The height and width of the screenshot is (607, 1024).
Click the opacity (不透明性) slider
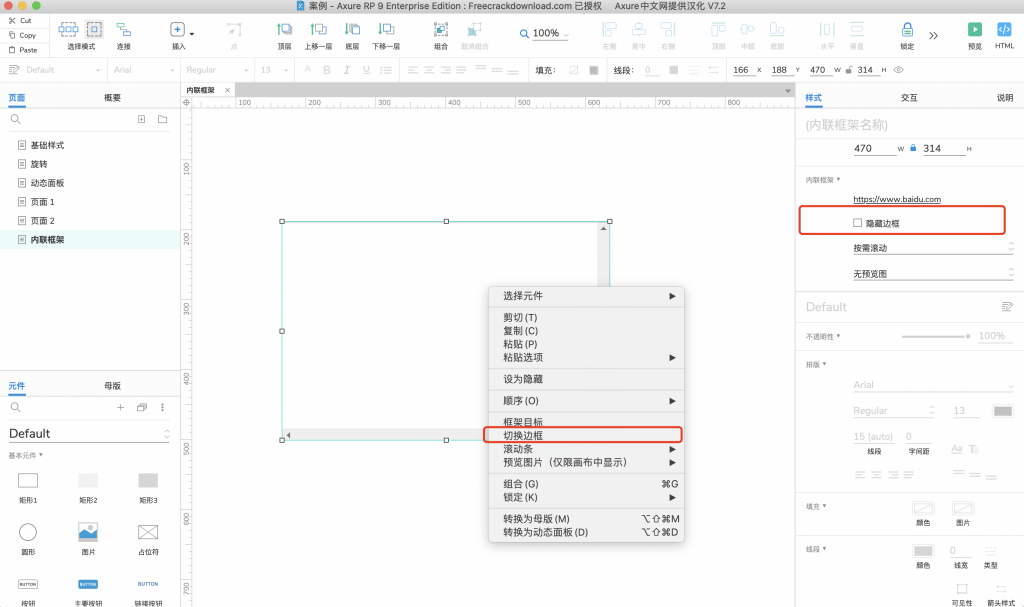tap(934, 336)
